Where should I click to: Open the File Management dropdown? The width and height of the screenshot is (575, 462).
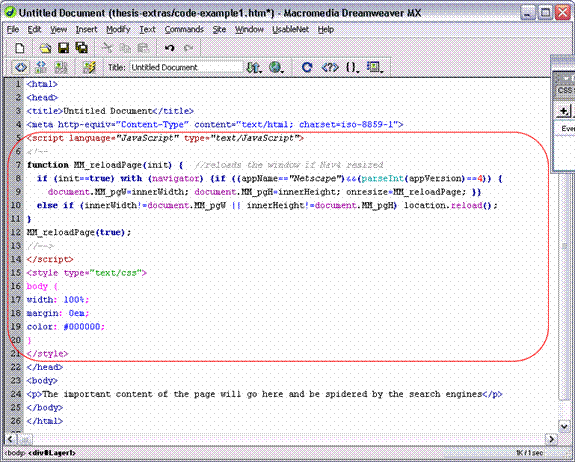pyautogui.click(x=254, y=67)
